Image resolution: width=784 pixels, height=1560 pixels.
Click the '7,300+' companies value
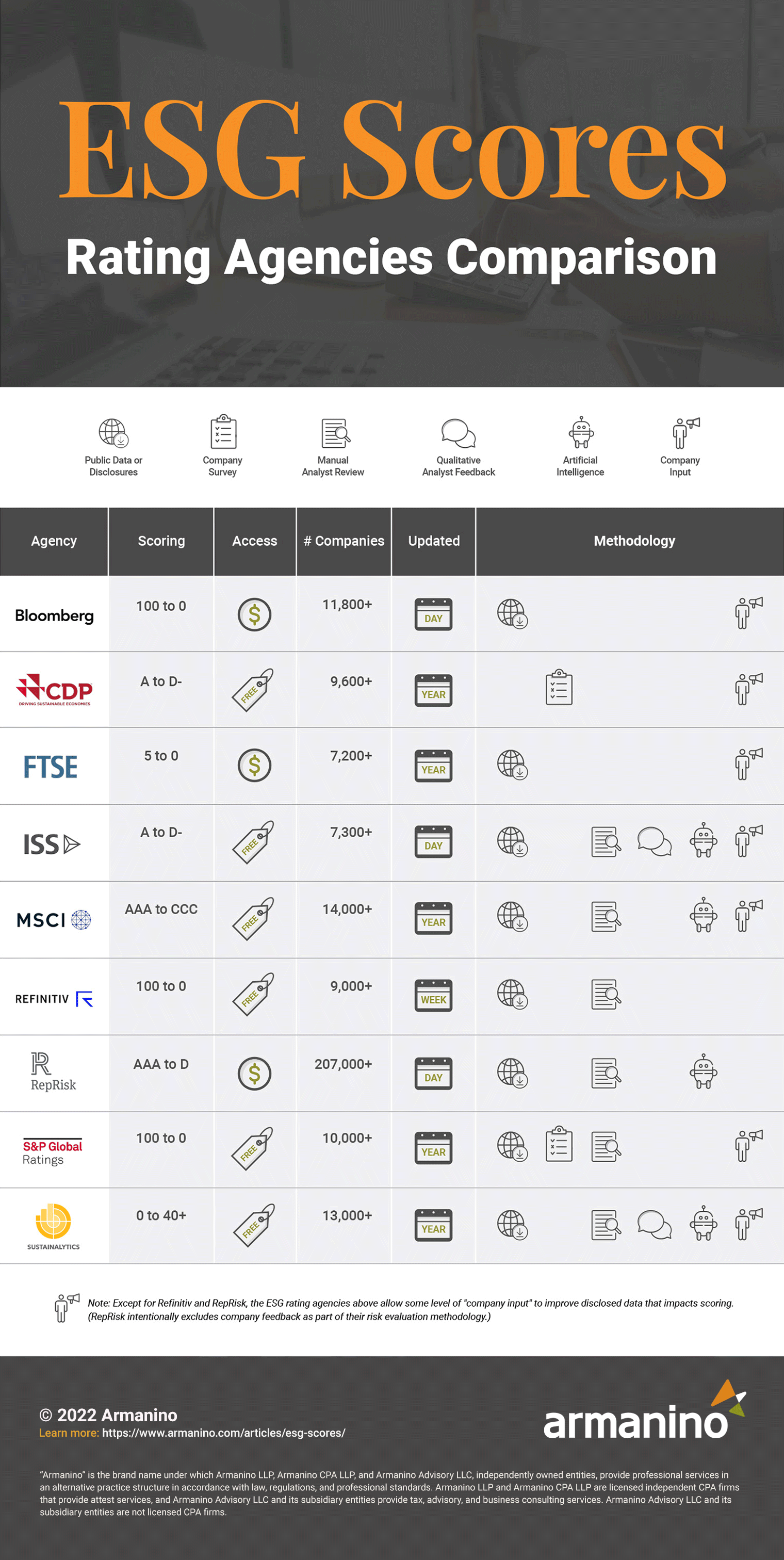(351, 832)
